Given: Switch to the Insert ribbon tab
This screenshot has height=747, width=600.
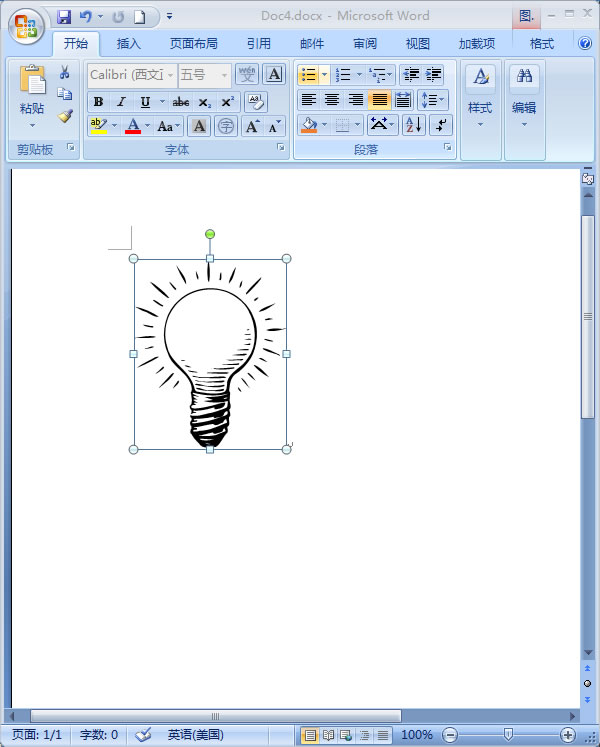Looking at the screenshot, I should [x=129, y=44].
